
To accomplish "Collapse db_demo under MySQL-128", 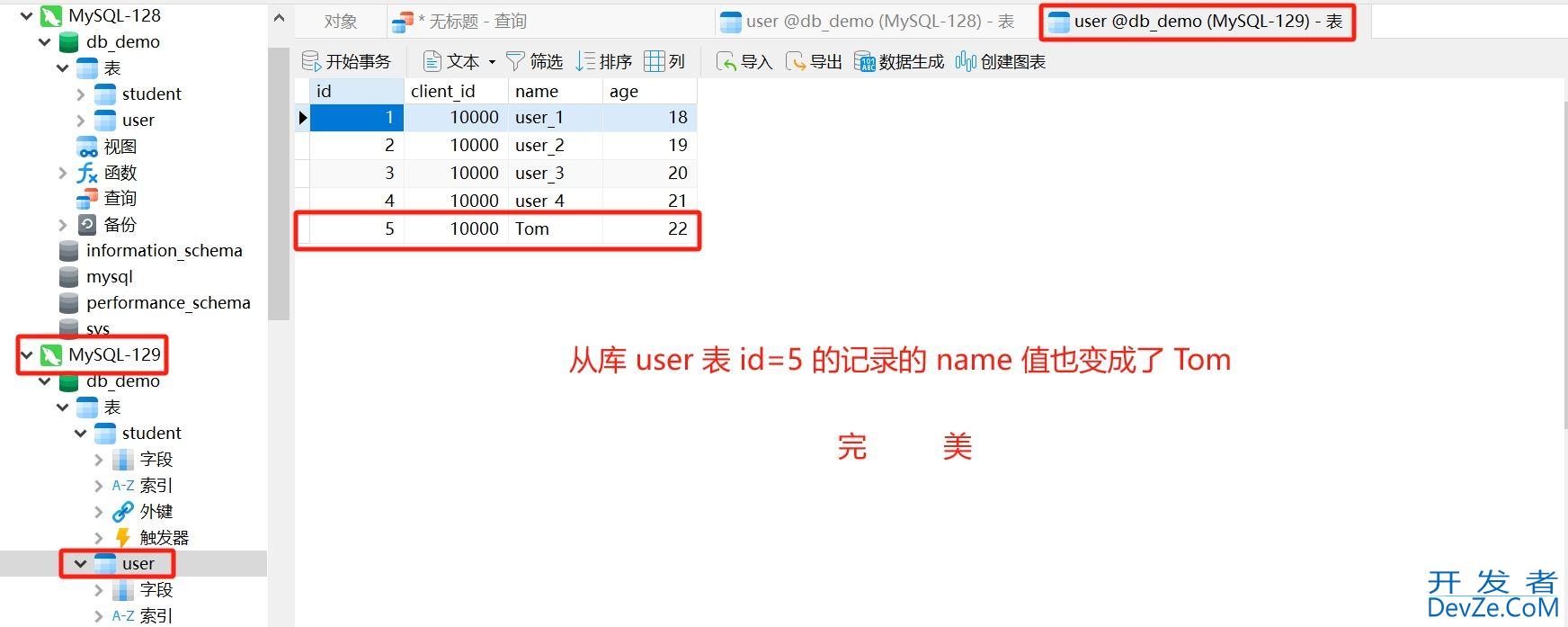I will (44, 41).
